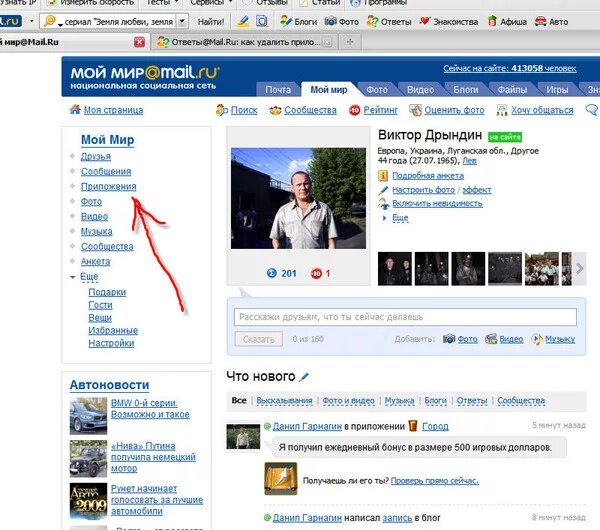Click the status input field Расскажи друзьям
The width and height of the screenshot is (600, 530).
[405, 317]
